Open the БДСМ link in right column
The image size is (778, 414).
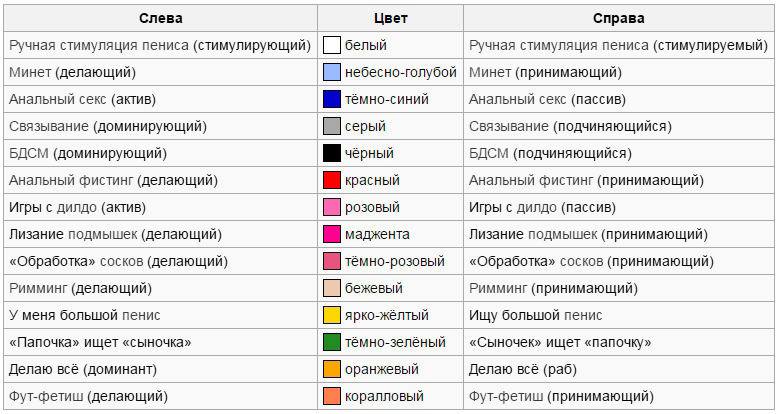point(489,153)
